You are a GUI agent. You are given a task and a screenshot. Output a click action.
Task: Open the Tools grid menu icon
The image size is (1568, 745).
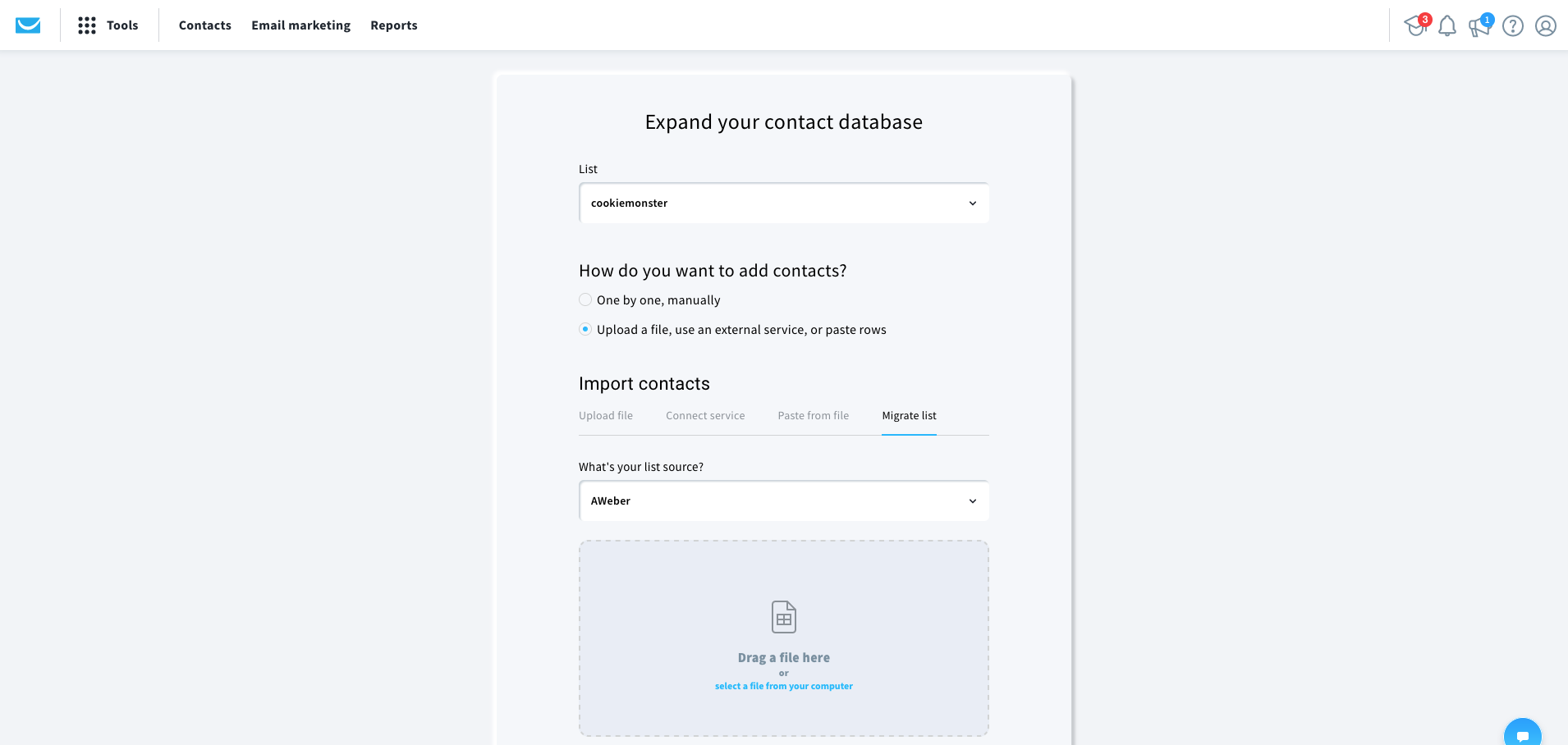(x=87, y=25)
